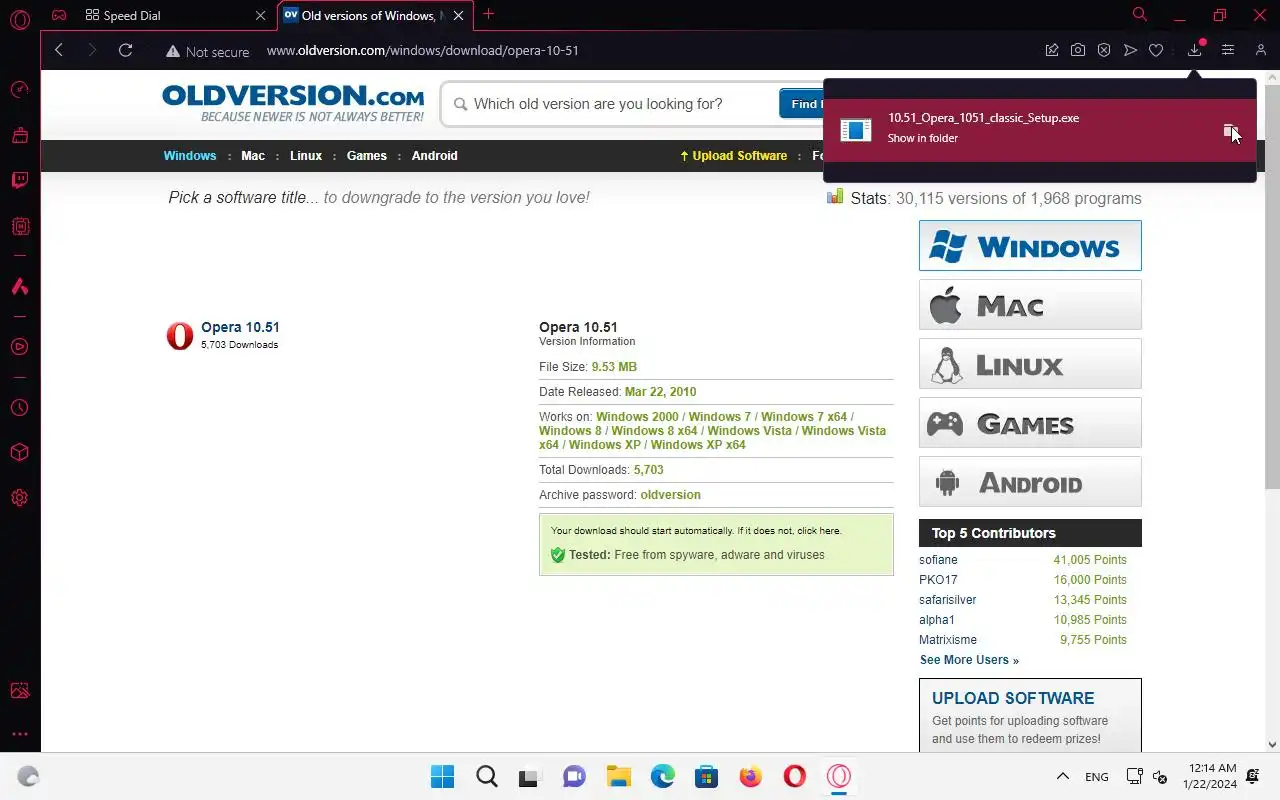The height and width of the screenshot is (800, 1280).
Task: Click the OldVersion.com logo
Action: click(x=293, y=103)
